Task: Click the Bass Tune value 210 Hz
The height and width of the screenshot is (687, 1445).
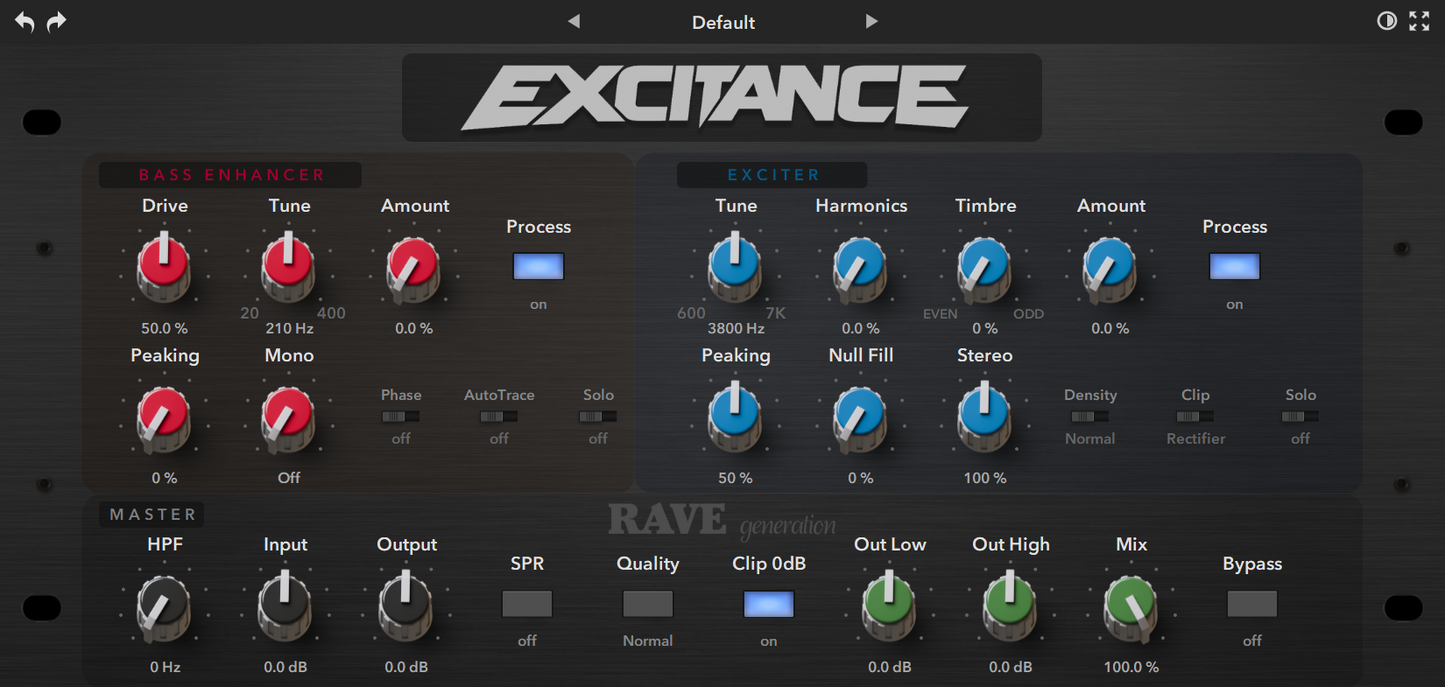Action: 289,328
